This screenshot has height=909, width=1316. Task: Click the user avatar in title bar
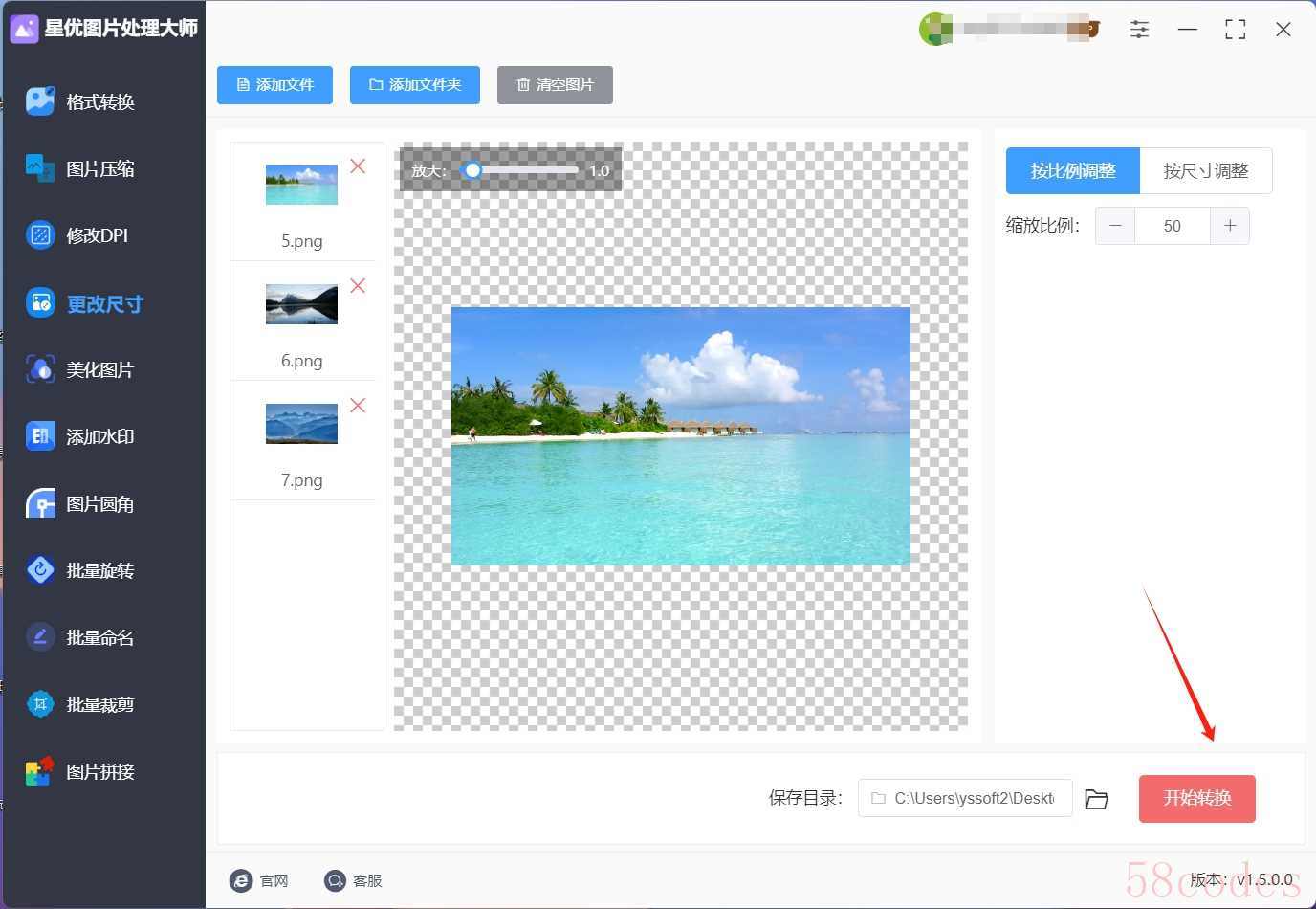[935, 29]
